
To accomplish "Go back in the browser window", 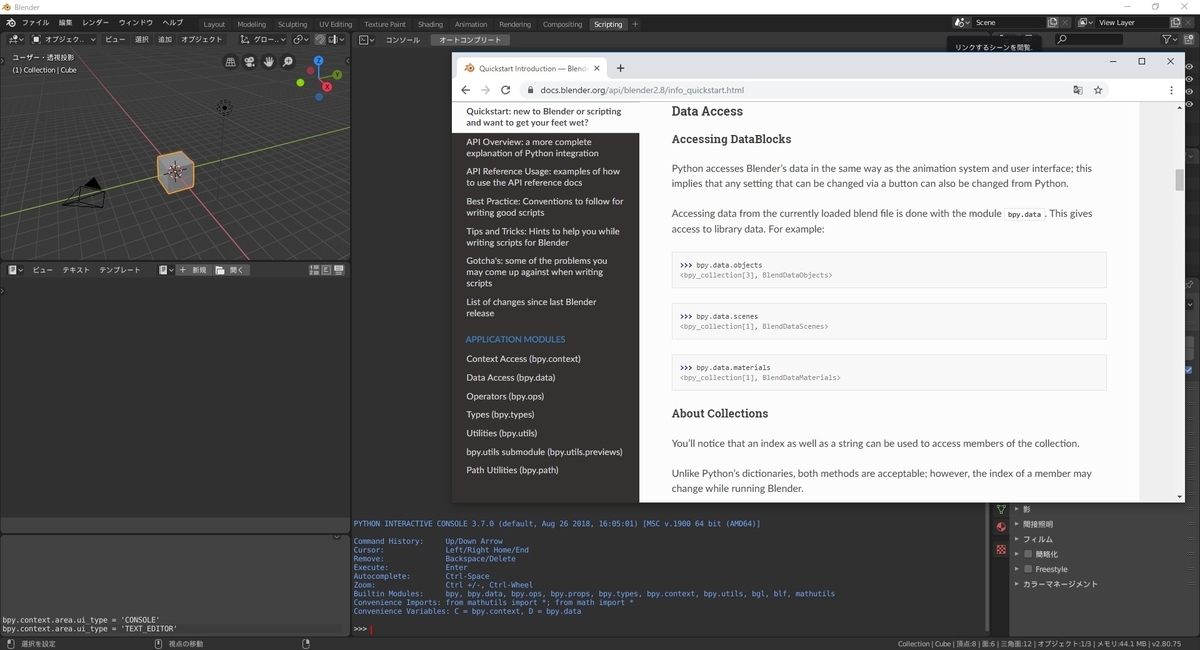I will [x=465, y=90].
